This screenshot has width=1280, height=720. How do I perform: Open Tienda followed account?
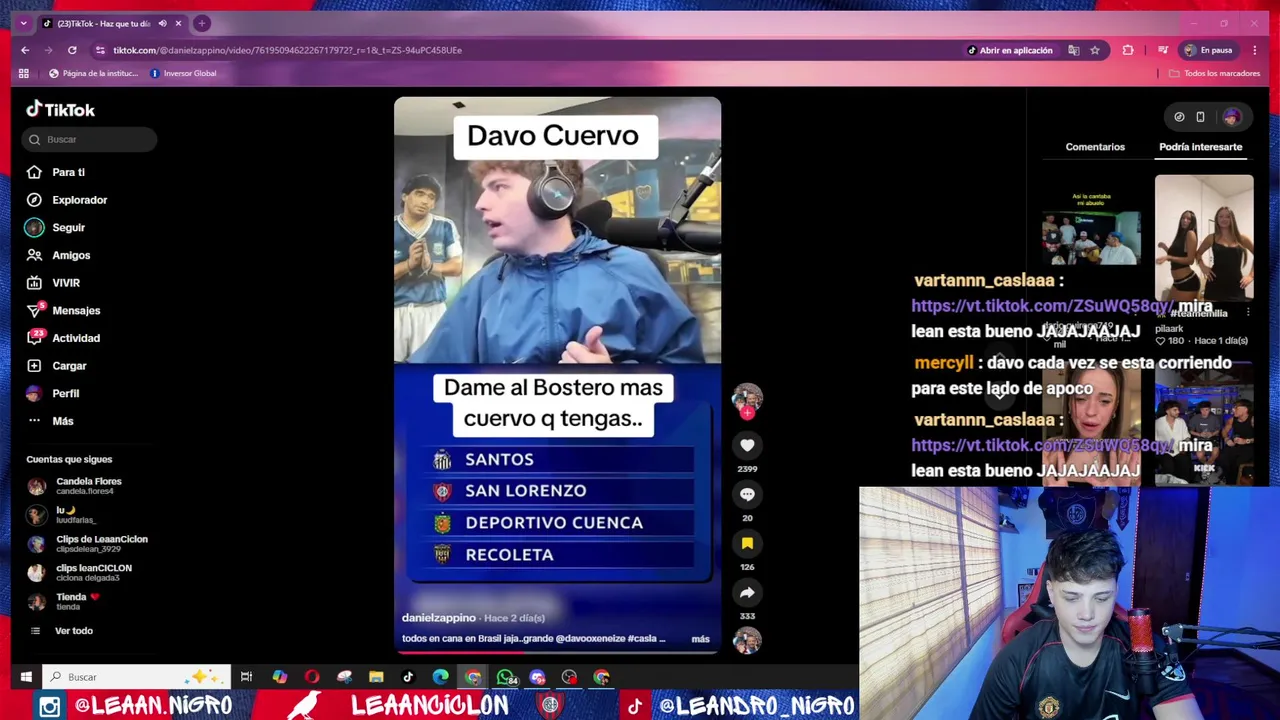(64, 601)
